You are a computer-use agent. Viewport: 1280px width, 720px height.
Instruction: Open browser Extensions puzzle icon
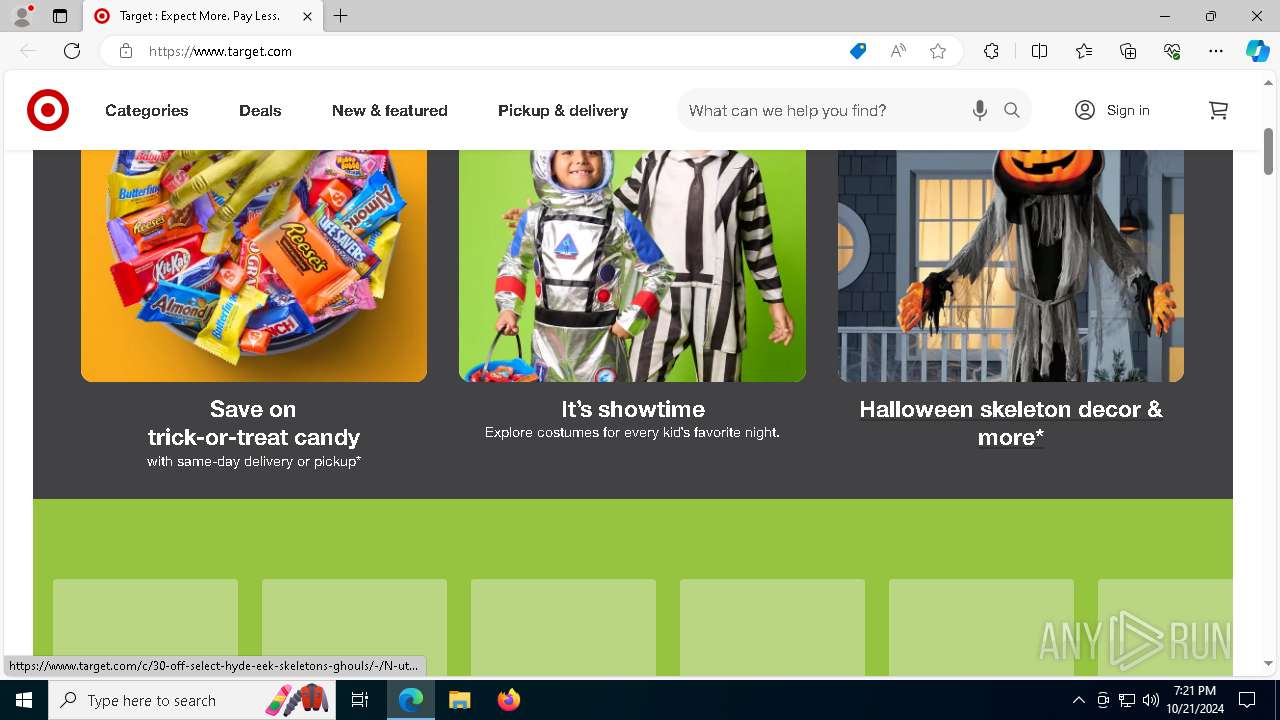[991, 51]
